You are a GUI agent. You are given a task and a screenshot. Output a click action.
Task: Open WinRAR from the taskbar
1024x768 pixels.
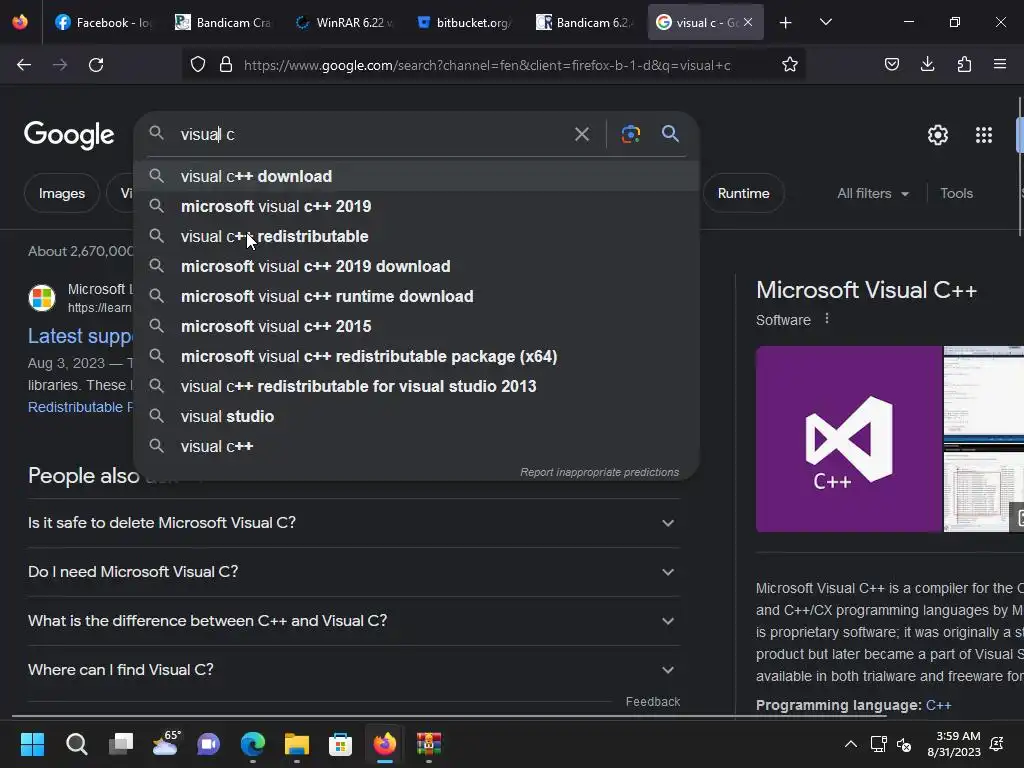tap(428, 744)
